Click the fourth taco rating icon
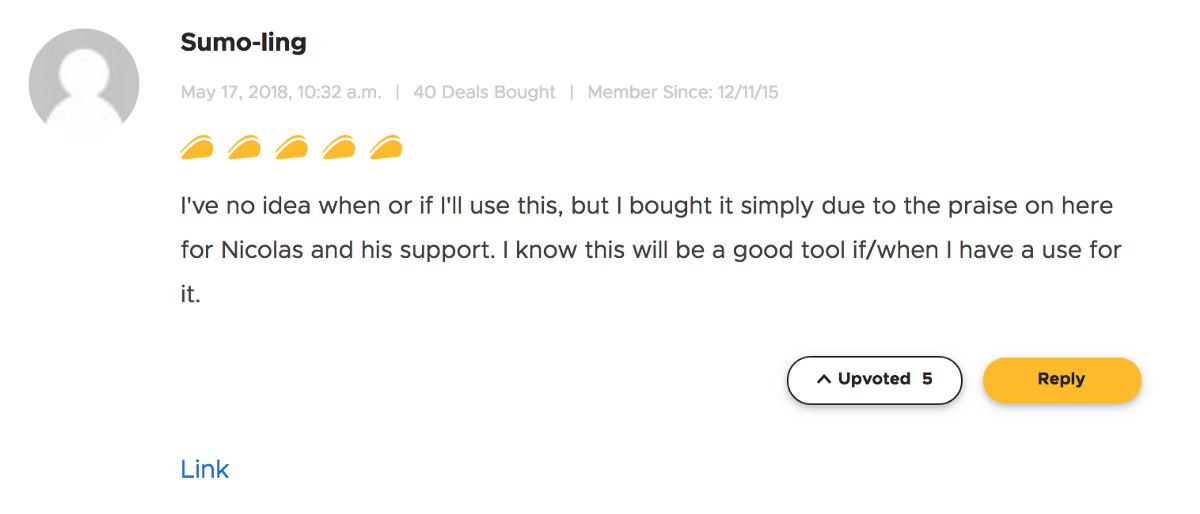This screenshot has height=514, width=1200. pyautogui.click(x=338, y=149)
